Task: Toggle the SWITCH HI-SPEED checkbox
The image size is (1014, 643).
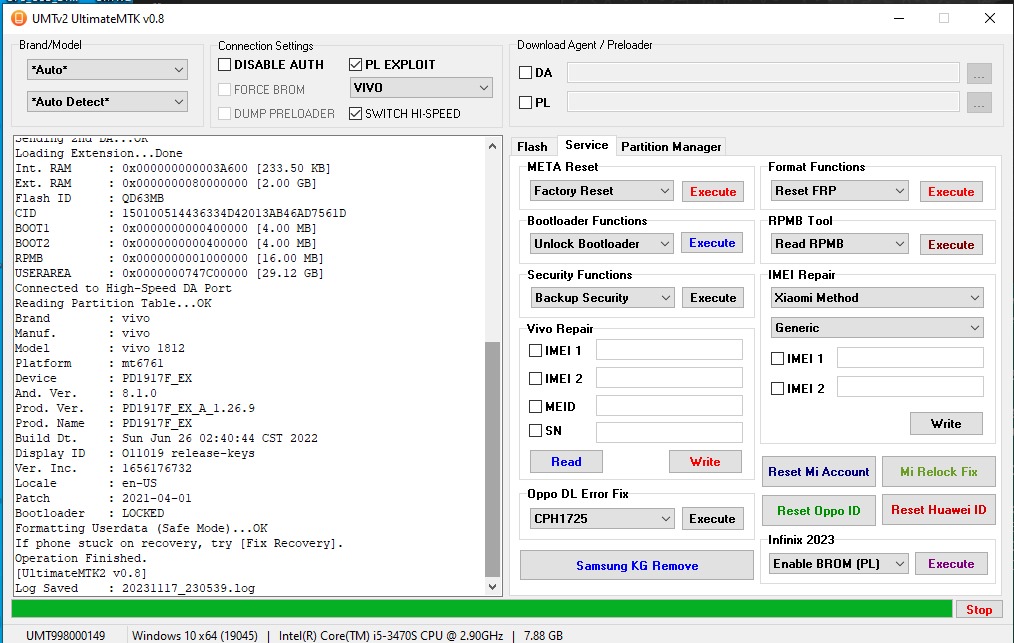Action: point(356,114)
